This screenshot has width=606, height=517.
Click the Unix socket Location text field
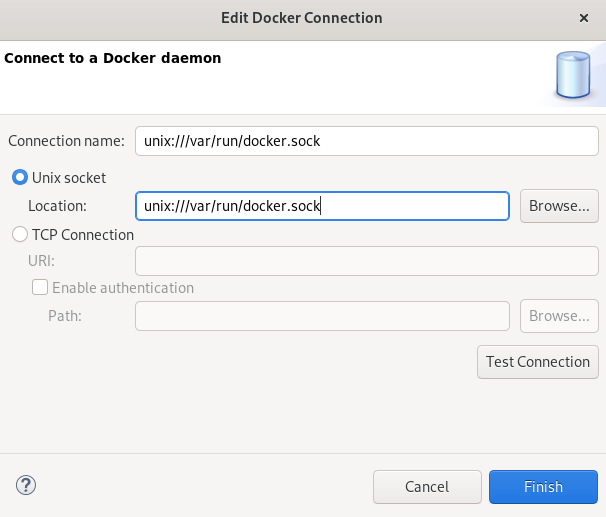pos(322,206)
